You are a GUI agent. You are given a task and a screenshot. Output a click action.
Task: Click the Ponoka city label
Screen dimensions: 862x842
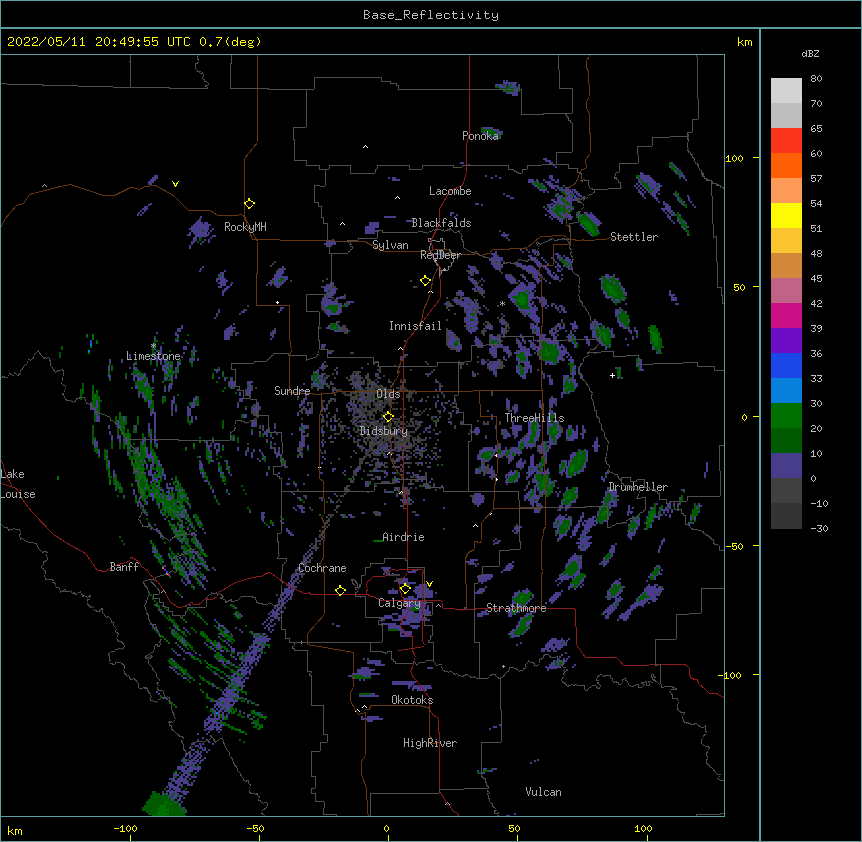pos(480,136)
